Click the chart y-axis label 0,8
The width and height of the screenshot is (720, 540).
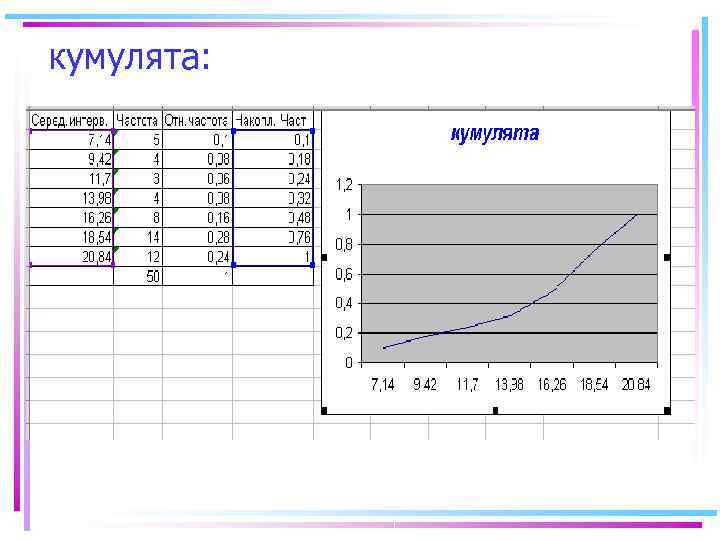(x=344, y=244)
